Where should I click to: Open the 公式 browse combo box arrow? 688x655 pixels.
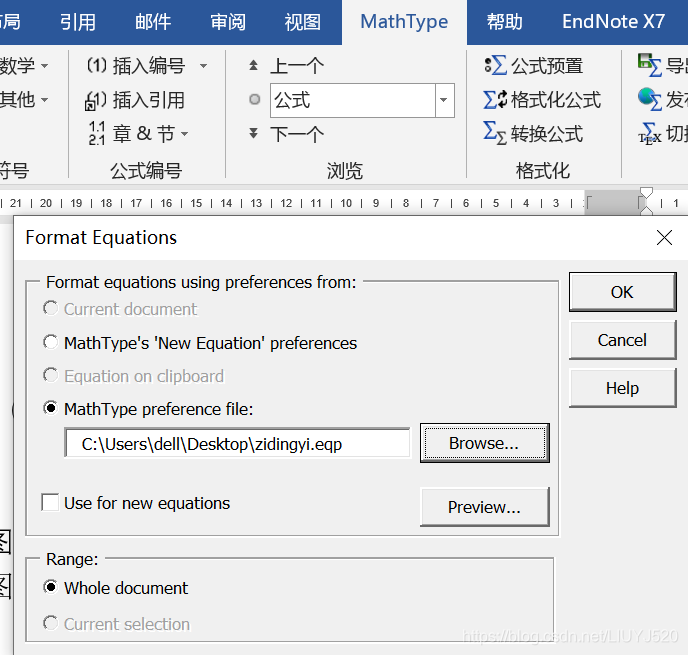[444, 100]
